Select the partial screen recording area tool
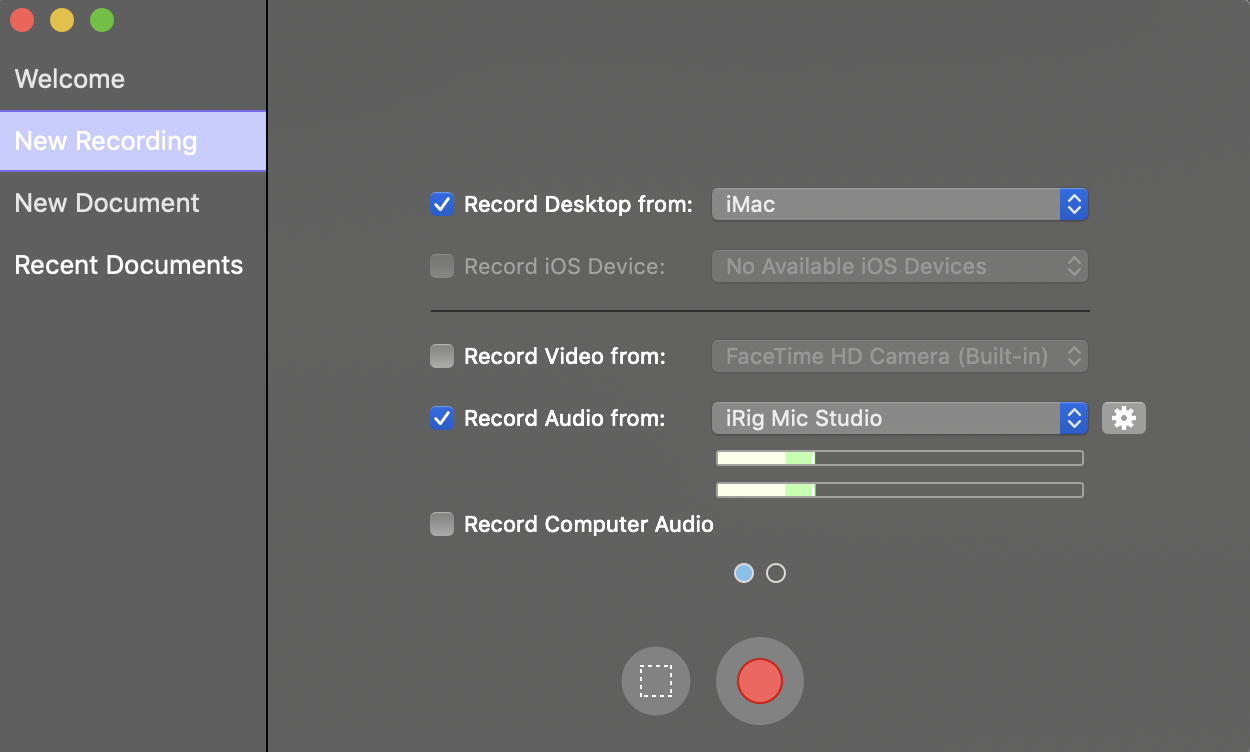This screenshot has width=1250, height=752. 656,681
